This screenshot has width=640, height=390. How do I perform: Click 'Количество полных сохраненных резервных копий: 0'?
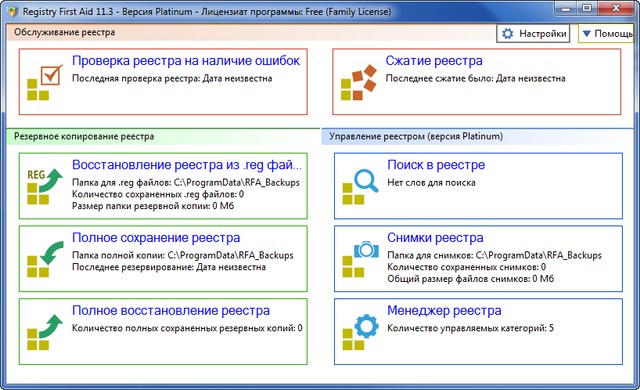click(187, 328)
